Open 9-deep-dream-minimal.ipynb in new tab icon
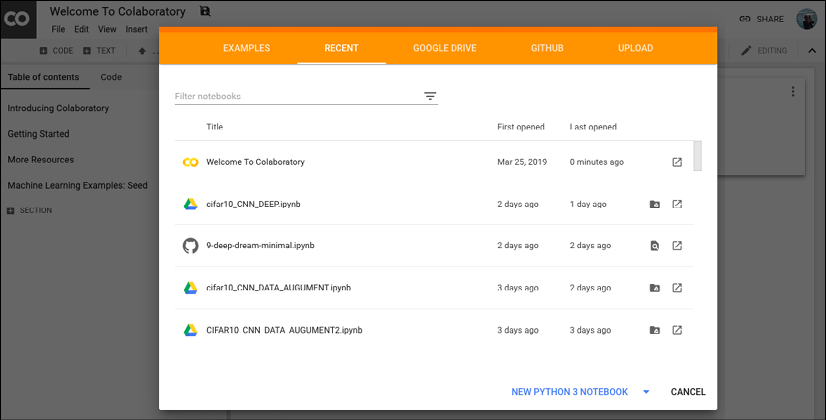826x420 pixels. [677, 246]
